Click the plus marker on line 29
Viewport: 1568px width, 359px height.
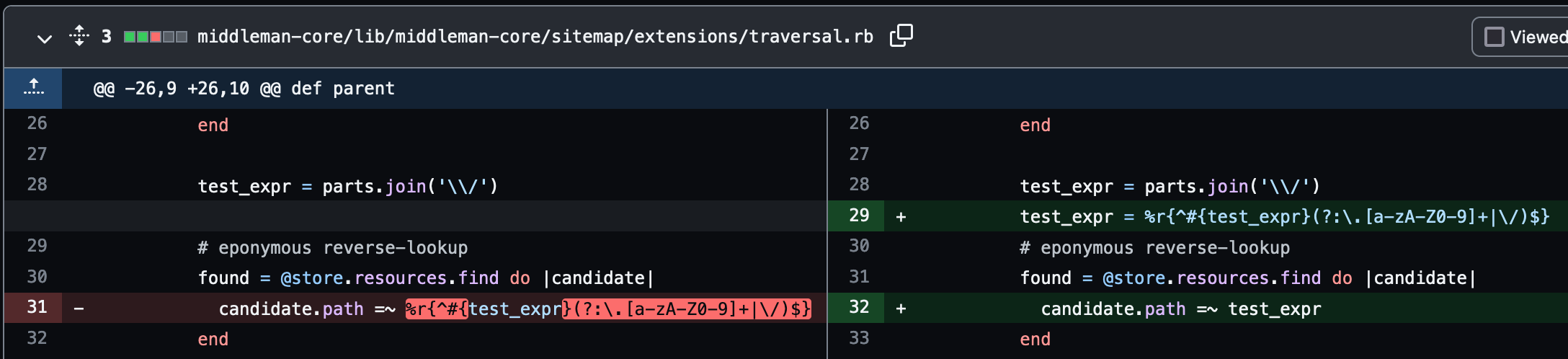[901, 216]
